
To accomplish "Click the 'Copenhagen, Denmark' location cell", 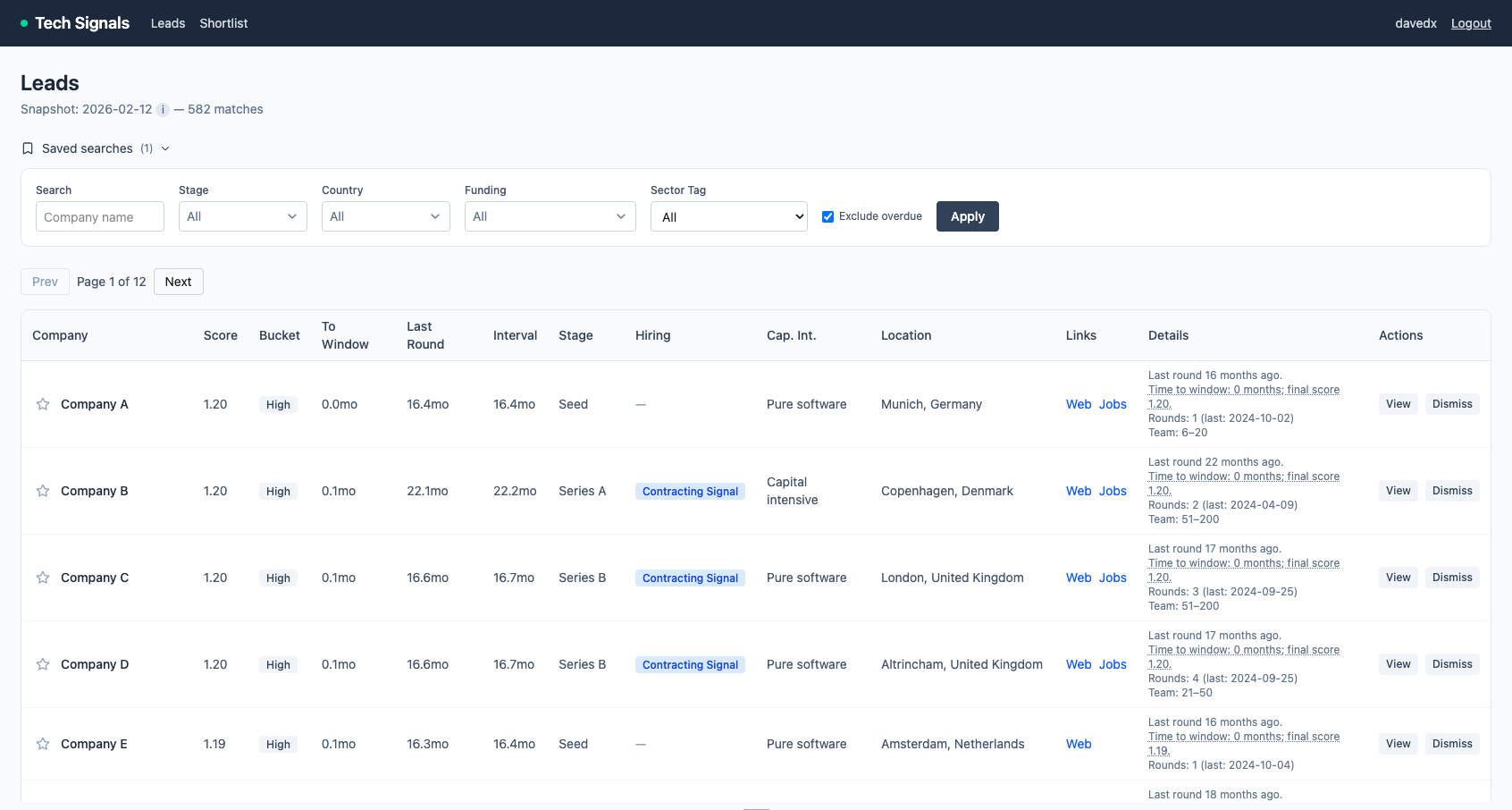I will (947, 491).
